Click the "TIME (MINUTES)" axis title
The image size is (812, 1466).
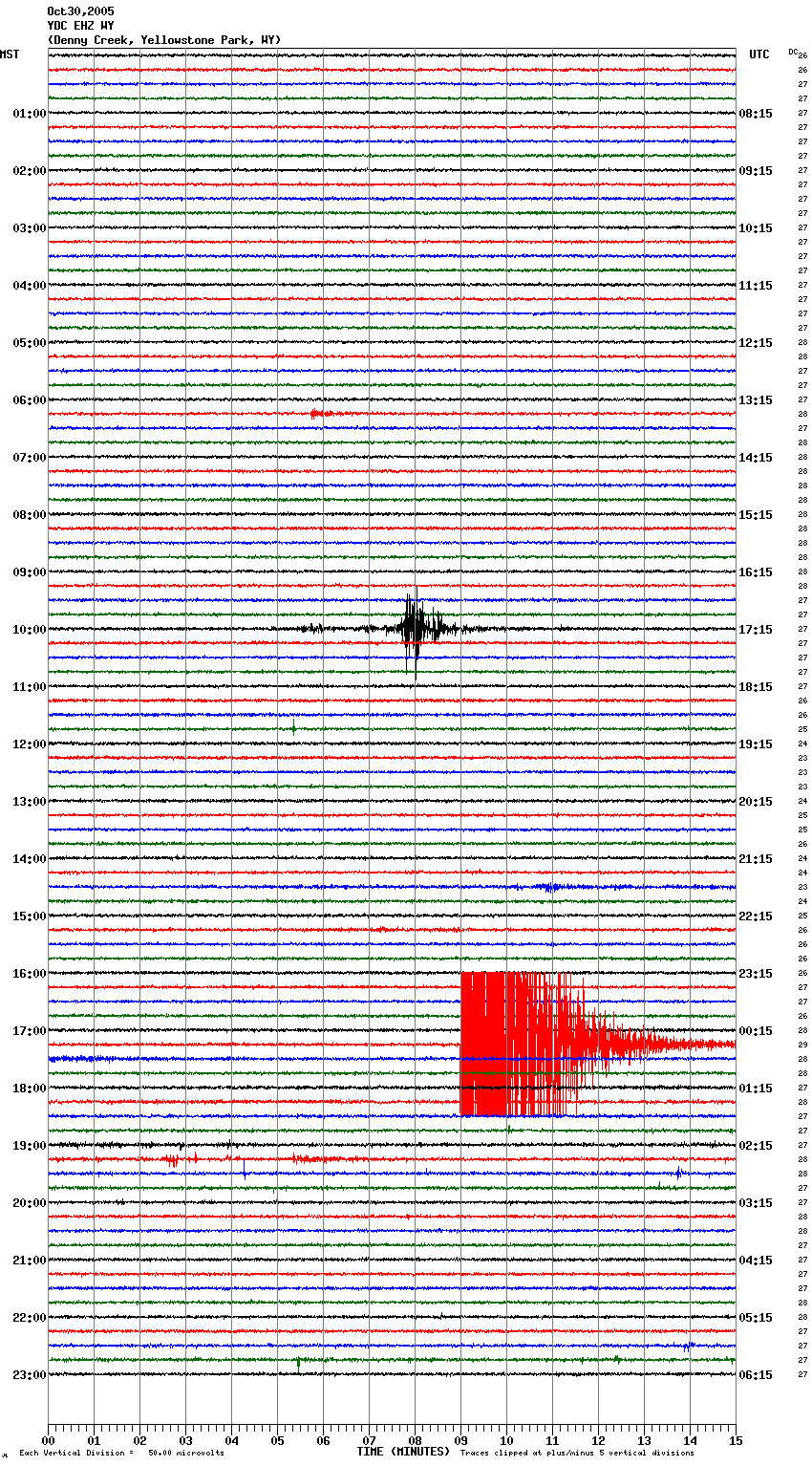(x=403, y=1452)
